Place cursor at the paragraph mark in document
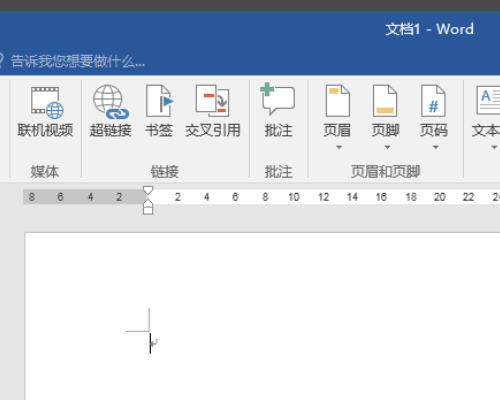 coord(154,343)
